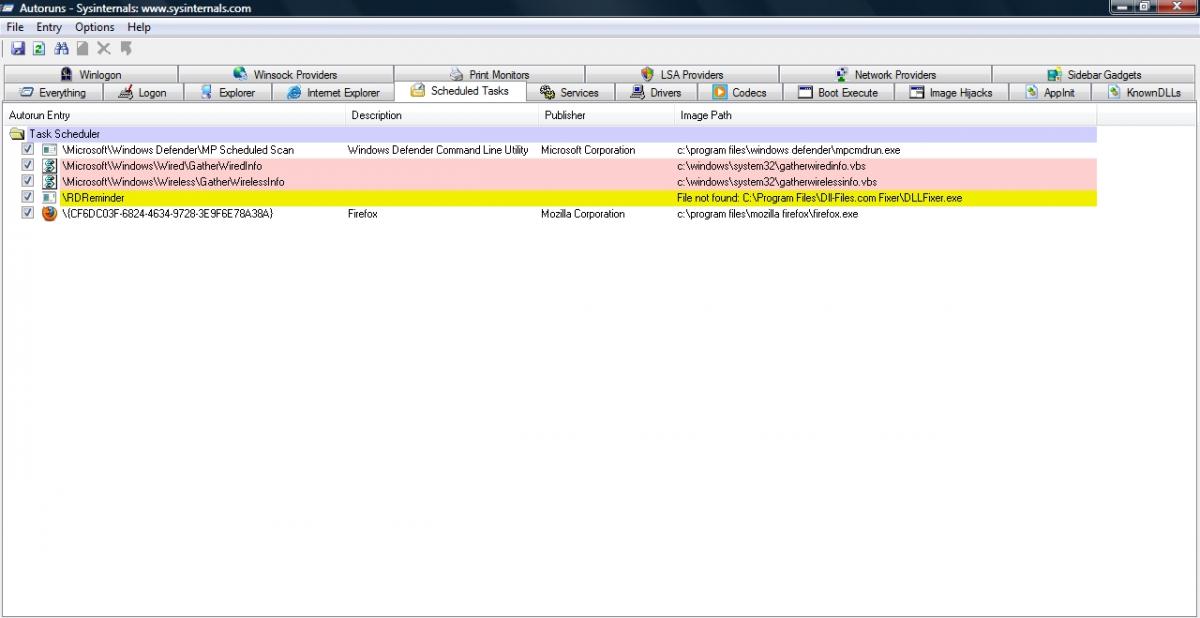1200x618 pixels.
Task: Select the Task Scheduler group row
Action: pos(550,134)
